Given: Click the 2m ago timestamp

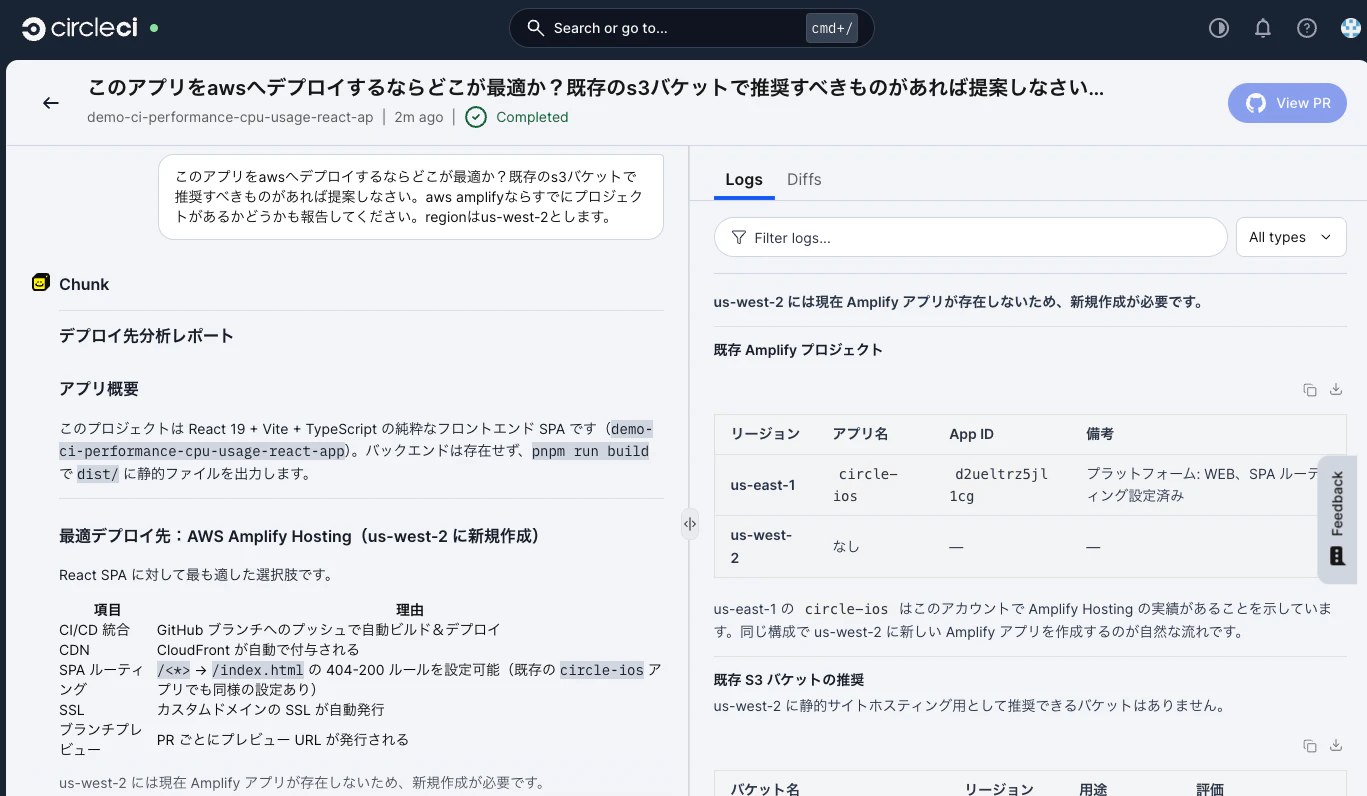Looking at the screenshot, I should click(x=418, y=117).
